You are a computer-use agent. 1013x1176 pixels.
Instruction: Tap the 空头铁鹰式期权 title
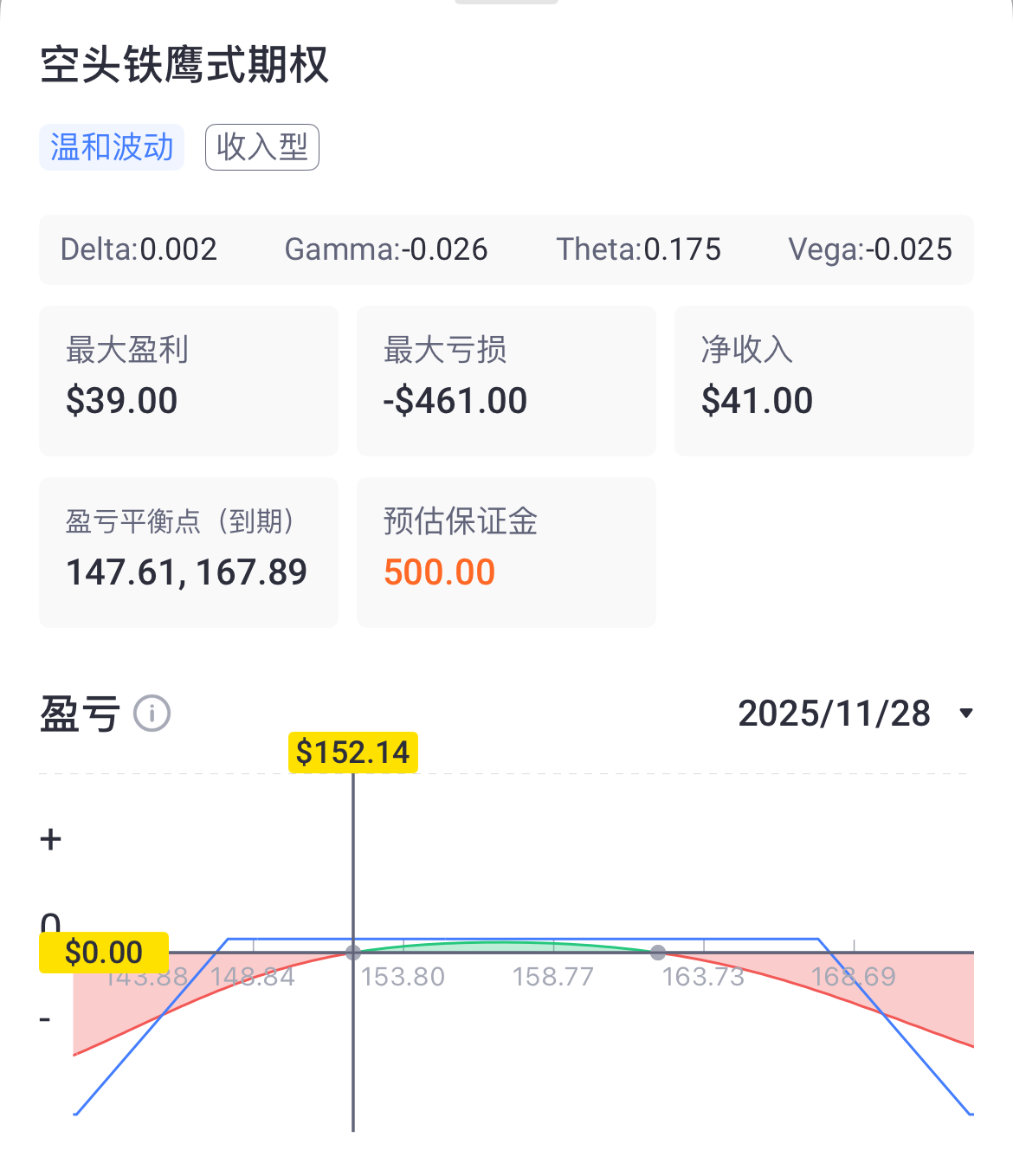[x=184, y=65]
